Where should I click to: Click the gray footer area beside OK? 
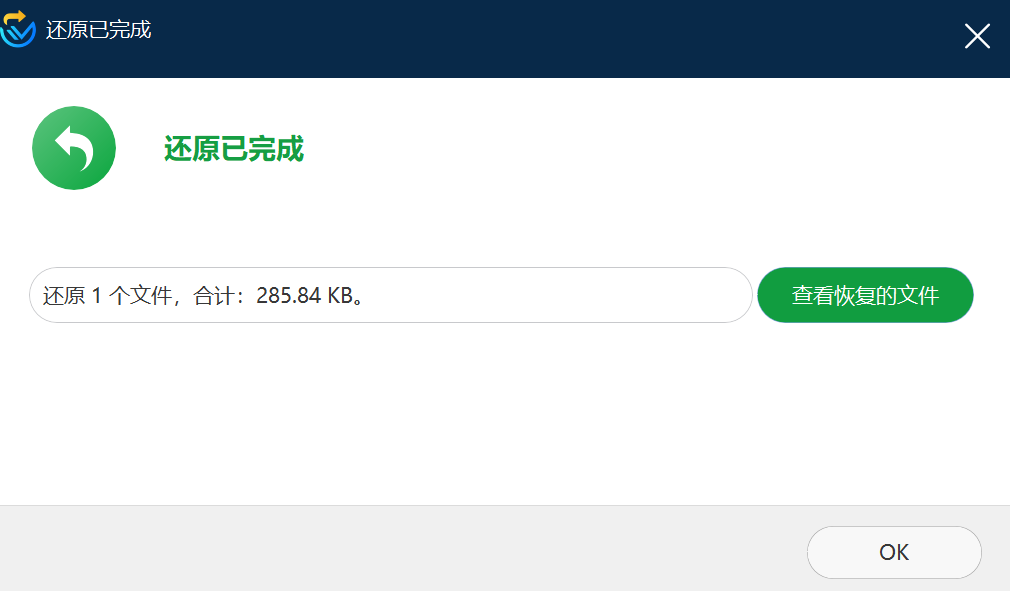(x=399, y=549)
